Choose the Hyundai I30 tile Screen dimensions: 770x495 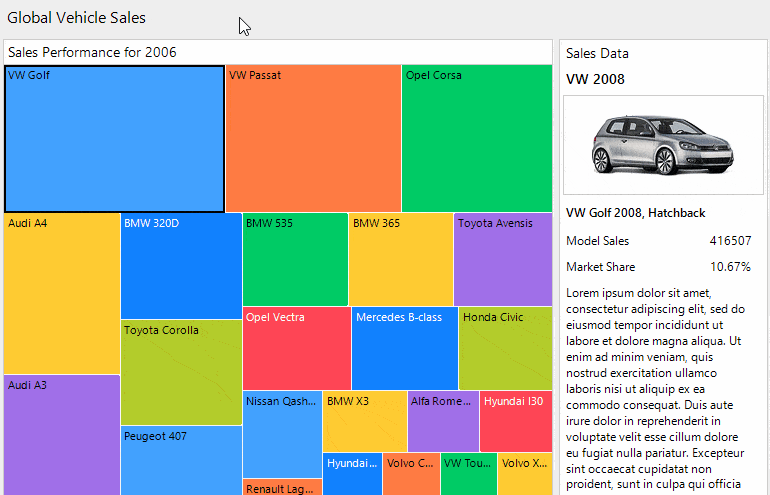tap(516, 421)
